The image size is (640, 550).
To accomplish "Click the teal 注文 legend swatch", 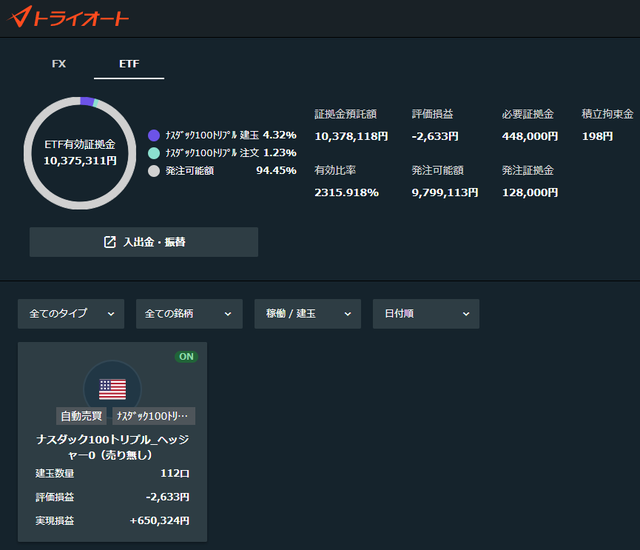I will coord(154,153).
